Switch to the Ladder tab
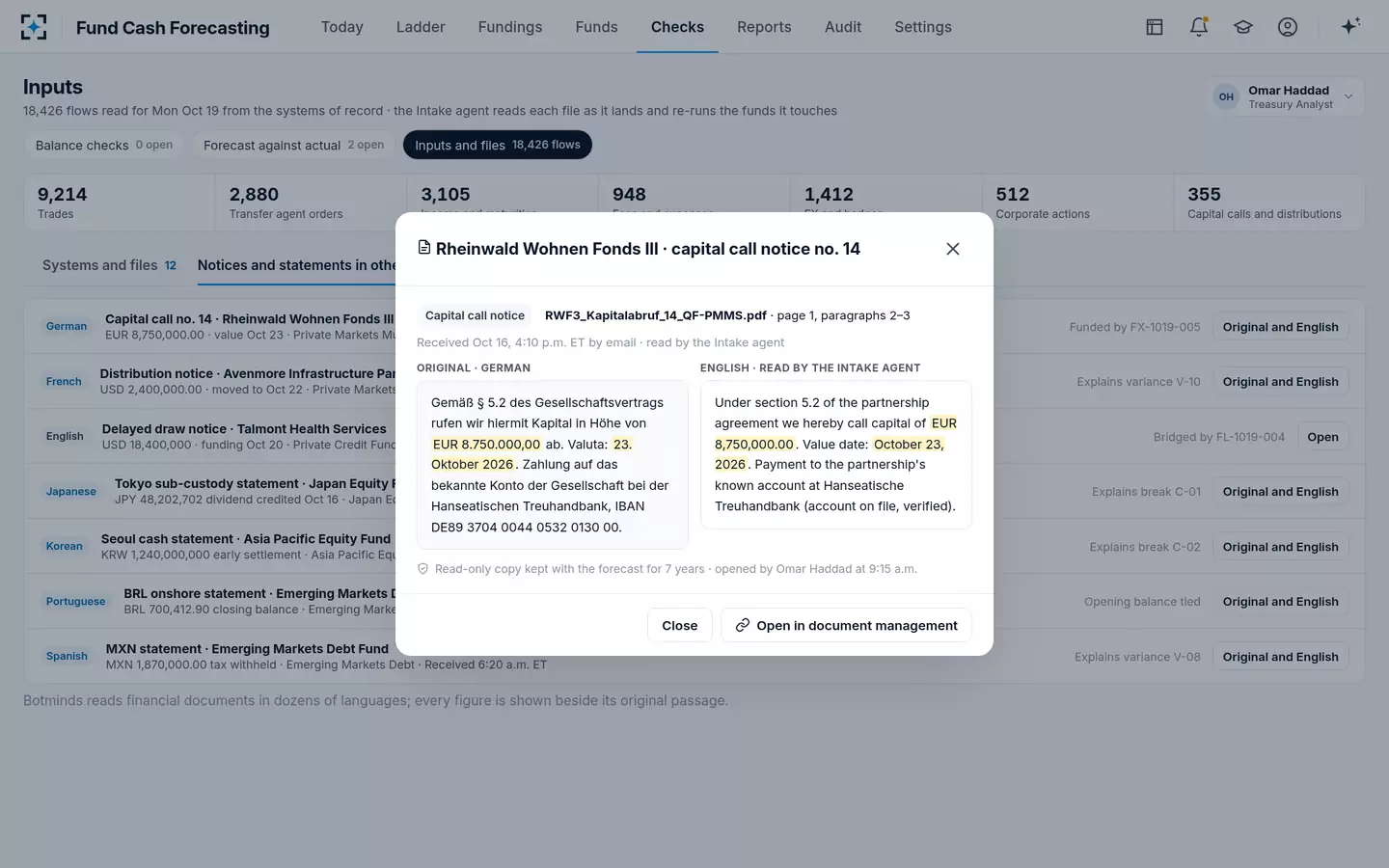The height and width of the screenshot is (868, 1389). [x=421, y=27]
